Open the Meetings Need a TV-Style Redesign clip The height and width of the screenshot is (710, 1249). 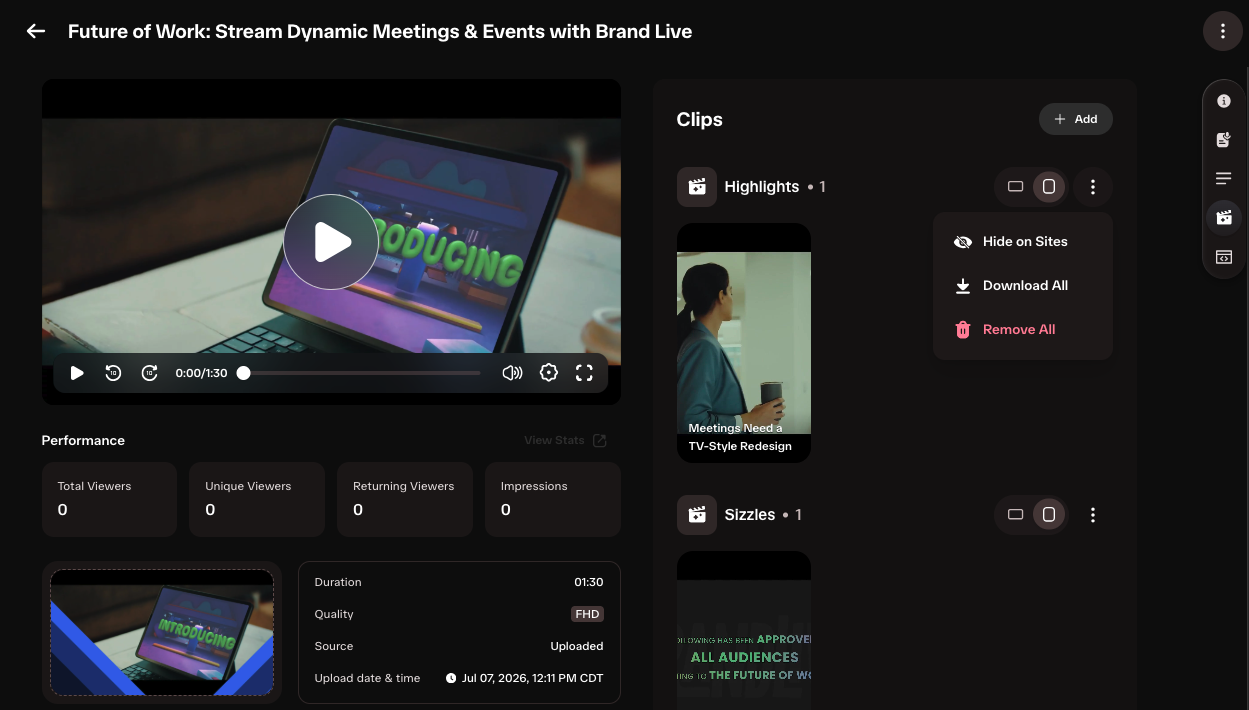coord(744,343)
